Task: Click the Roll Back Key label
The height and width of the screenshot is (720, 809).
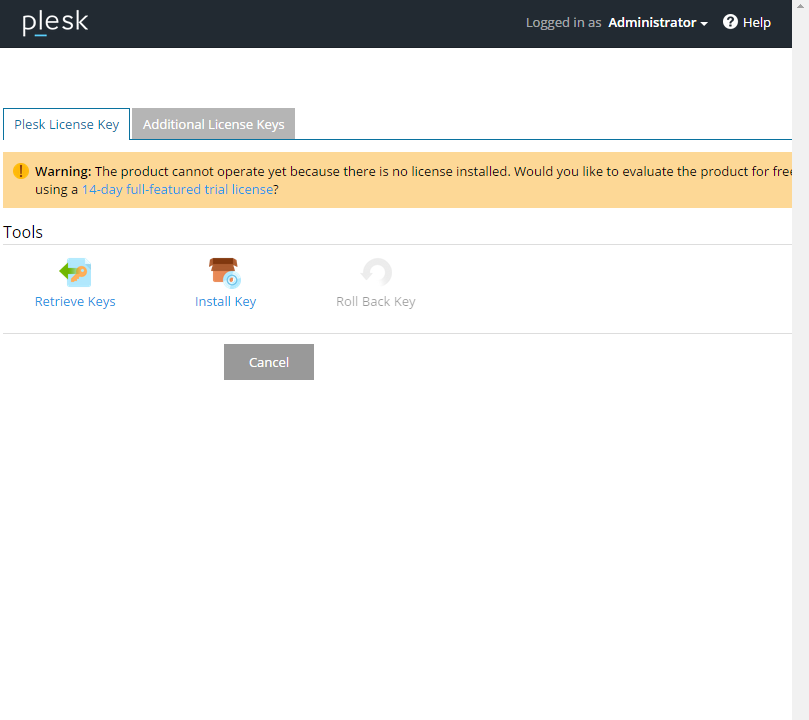Action: [x=376, y=302]
